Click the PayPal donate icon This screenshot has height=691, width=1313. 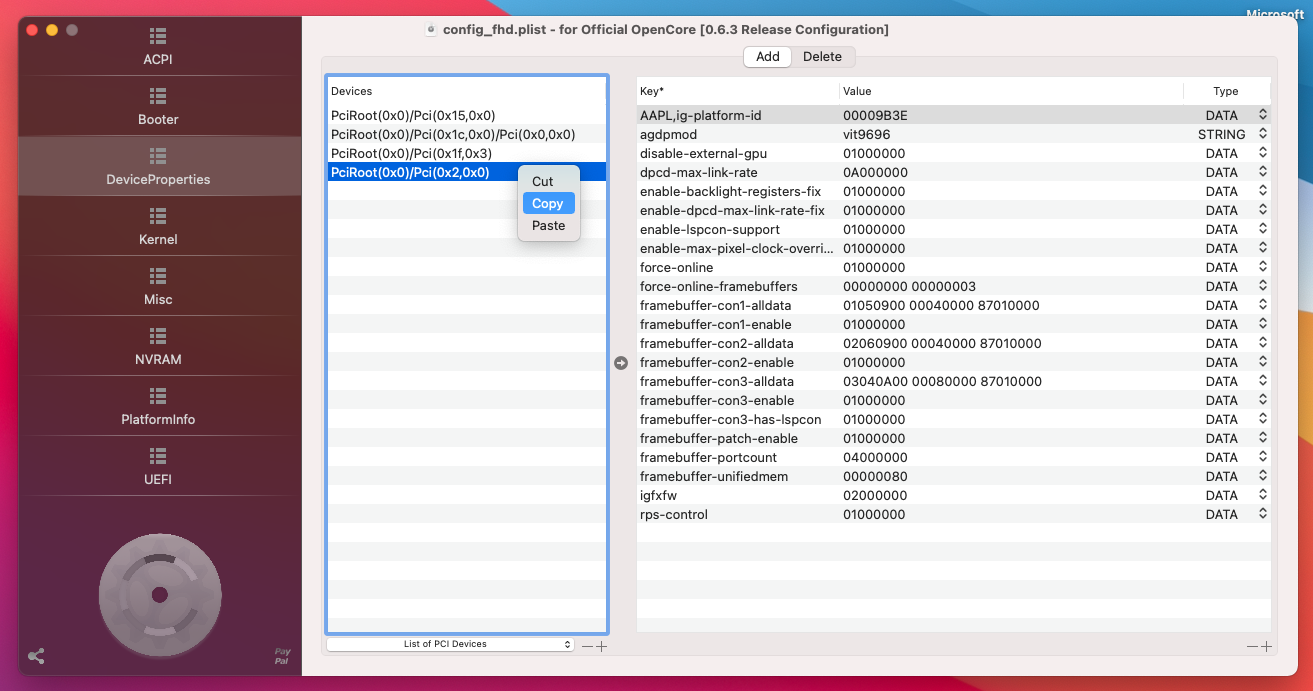click(x=283, y=657)
